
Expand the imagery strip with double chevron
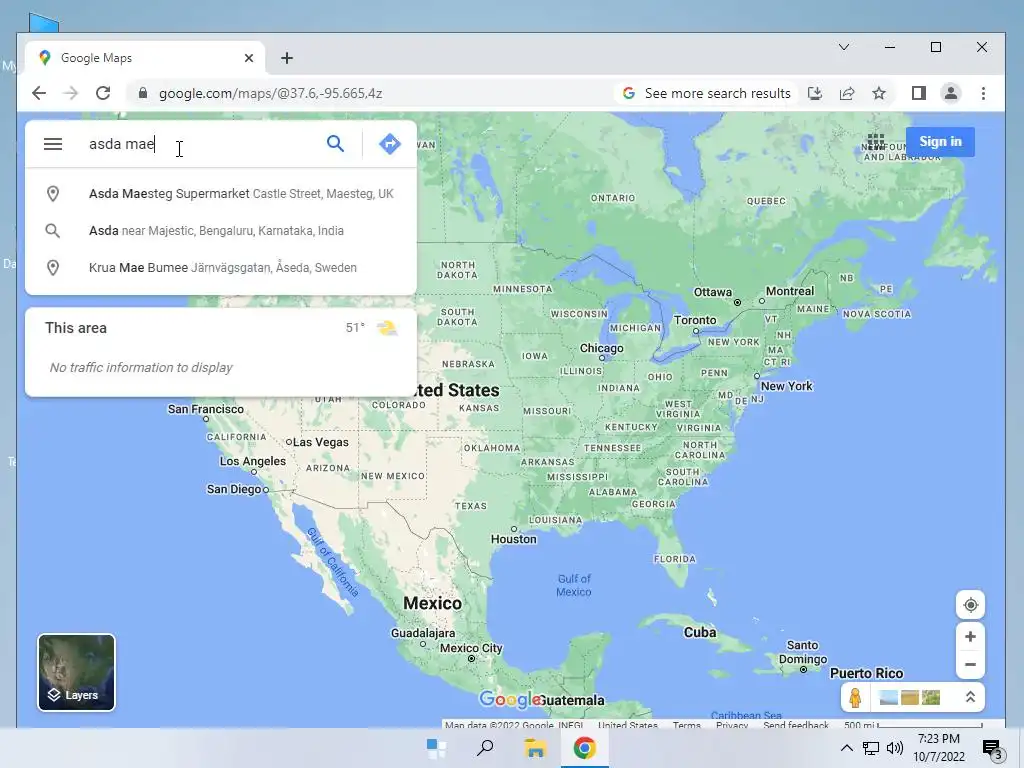970,697
